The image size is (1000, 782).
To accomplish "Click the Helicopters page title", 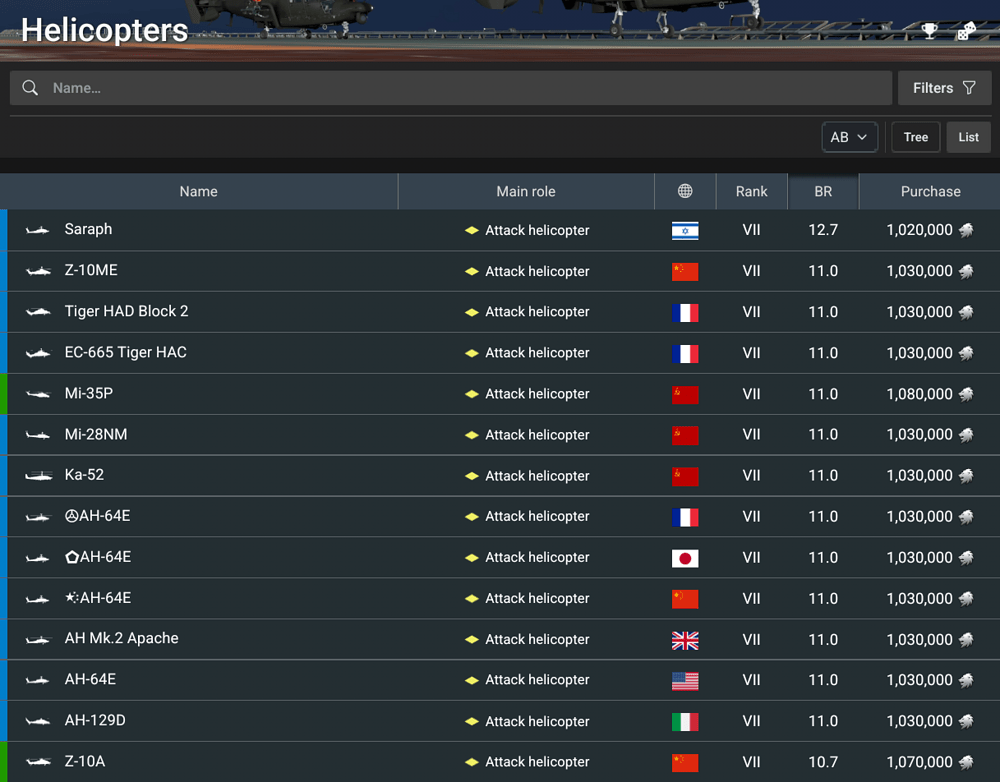I will click(x=105, y=30).
